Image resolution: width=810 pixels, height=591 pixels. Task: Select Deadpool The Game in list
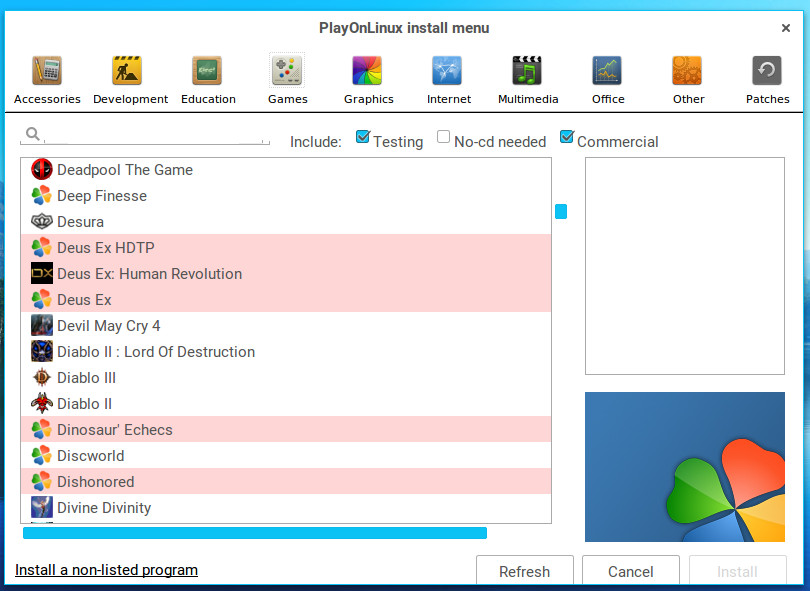(125, 170)
